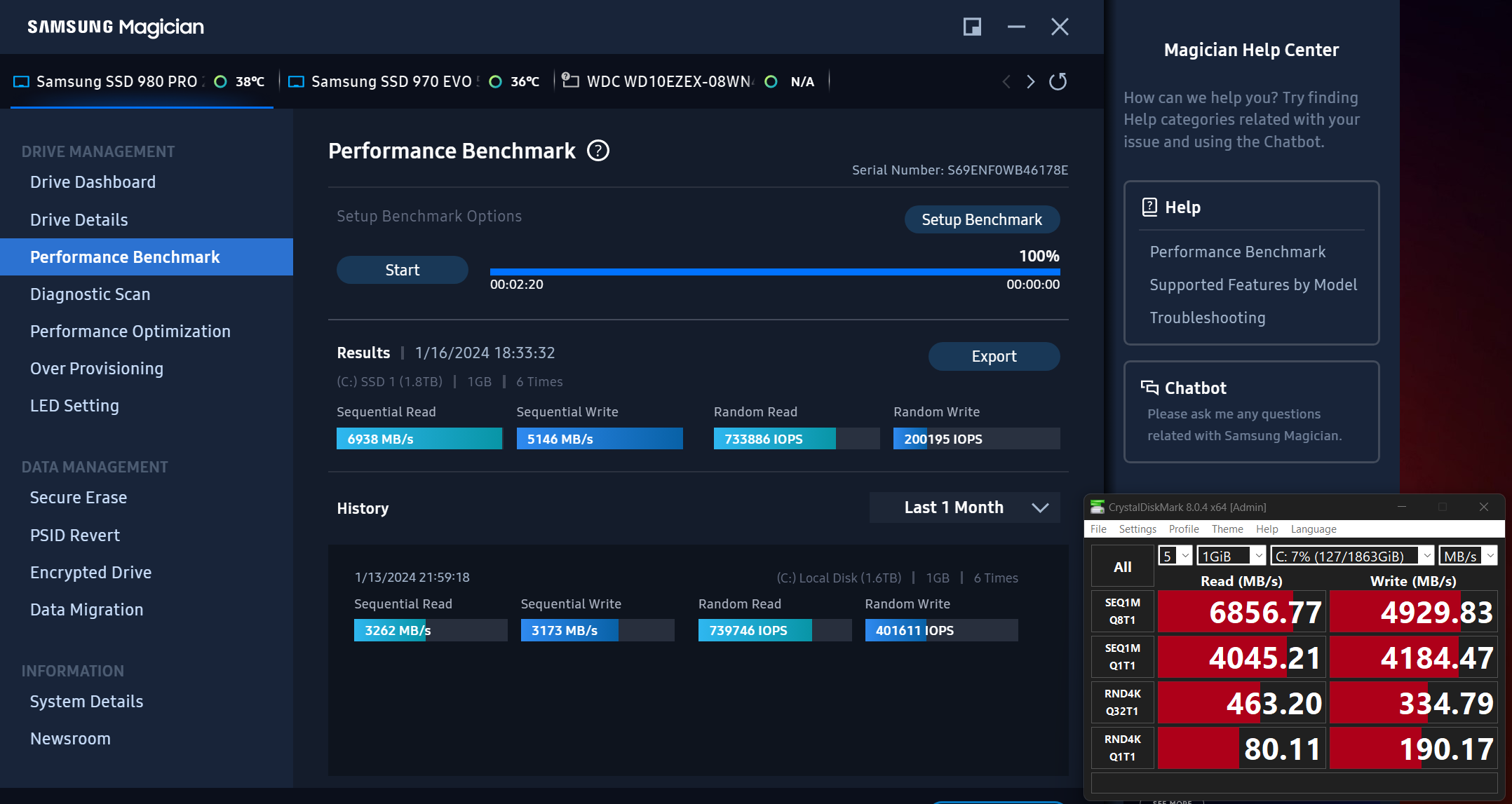Click the refresh drives icon
The image size is (1512, 804).
pyautogui.click(x=1058, y=82)
